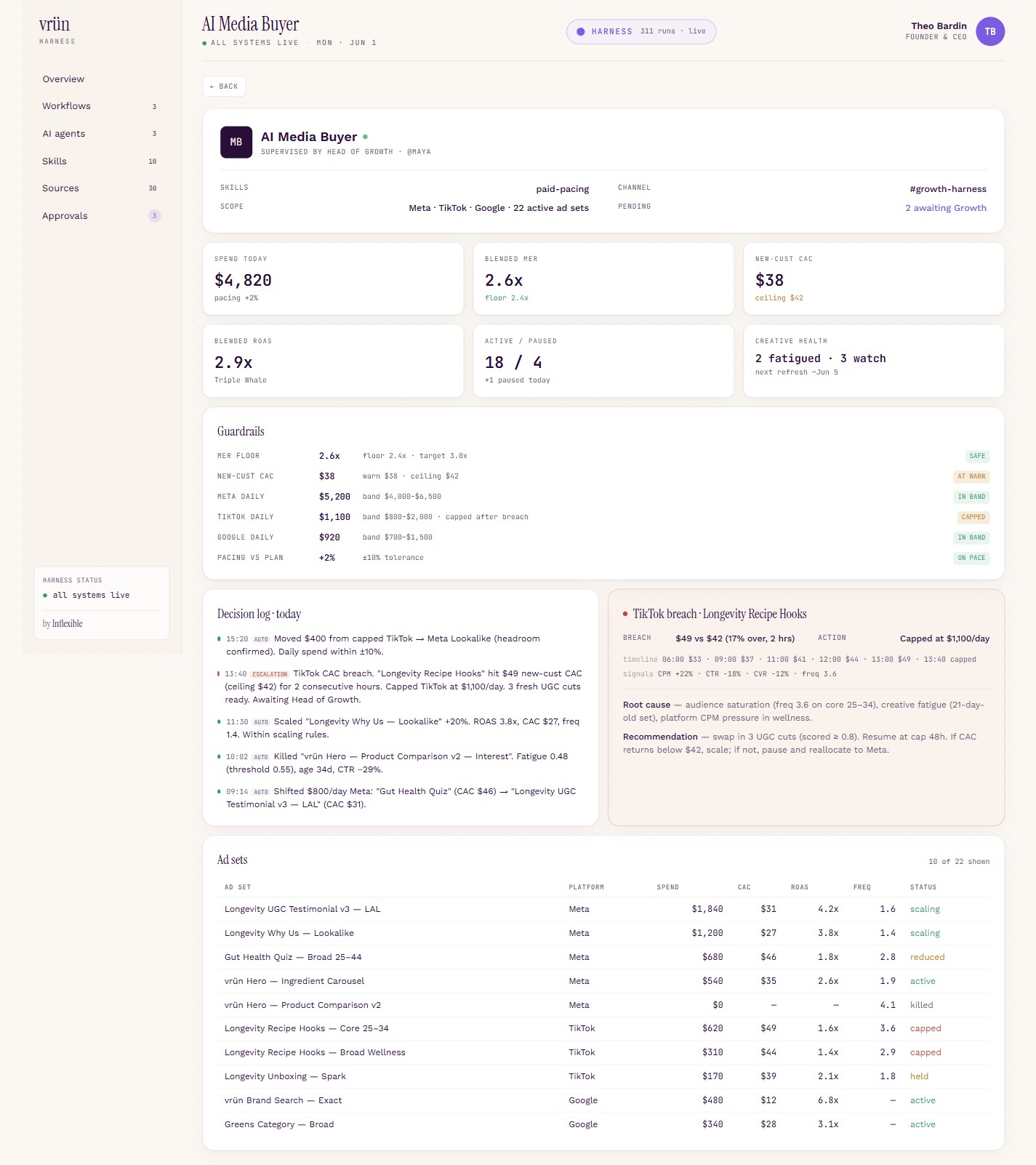
Task: Click the vrün Harness logo
Action: coord(57,30)
